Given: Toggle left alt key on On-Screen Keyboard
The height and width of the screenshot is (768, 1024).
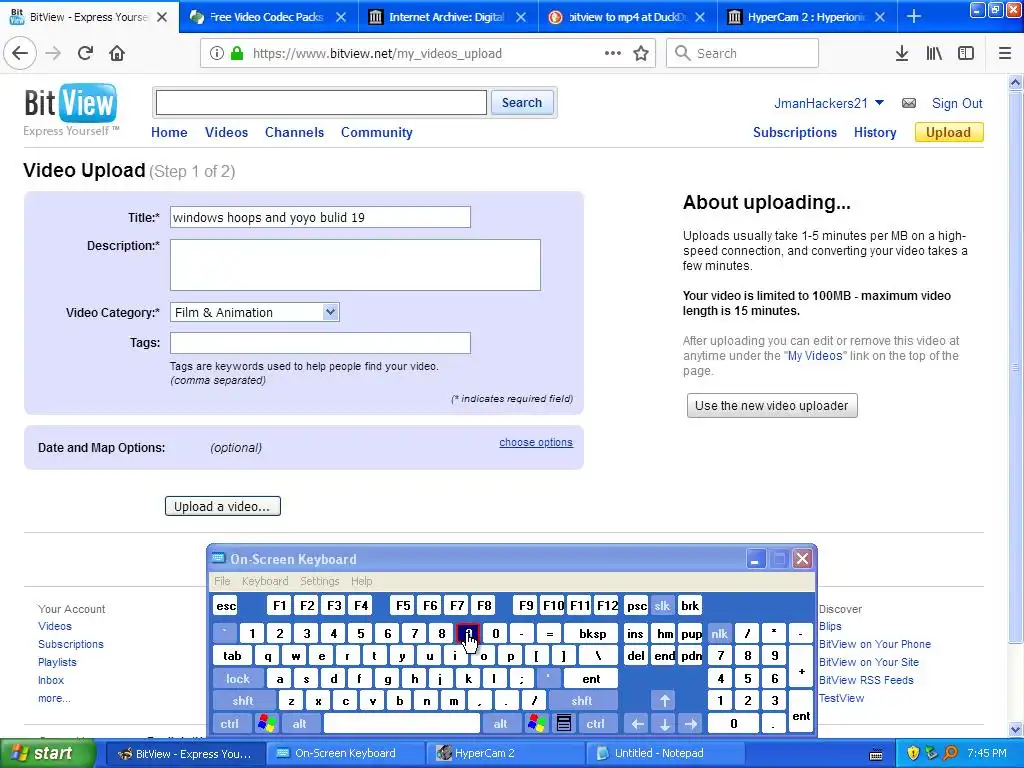Looking at the screenshot, I should click(x=300, y=724).
